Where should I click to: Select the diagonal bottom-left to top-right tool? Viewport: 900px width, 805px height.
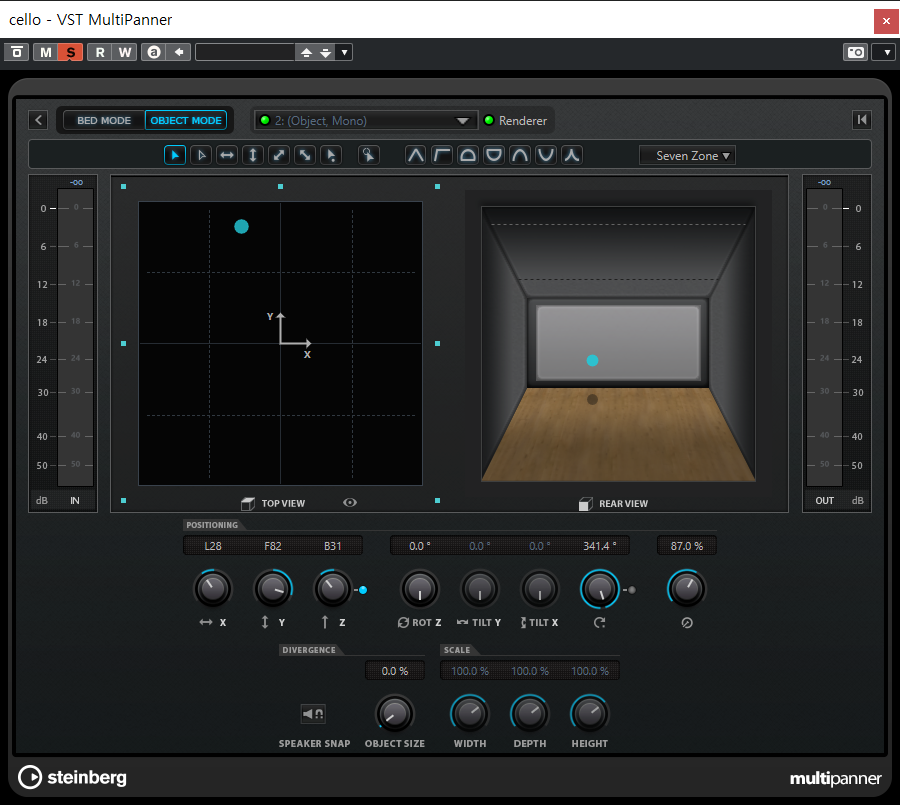point(279,155)
